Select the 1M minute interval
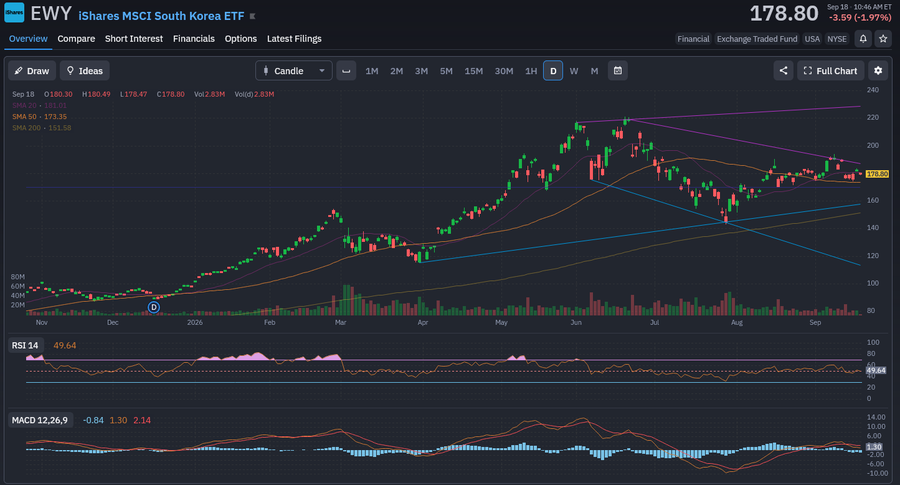Screen dimensions: 900x485 click(372, 71)
